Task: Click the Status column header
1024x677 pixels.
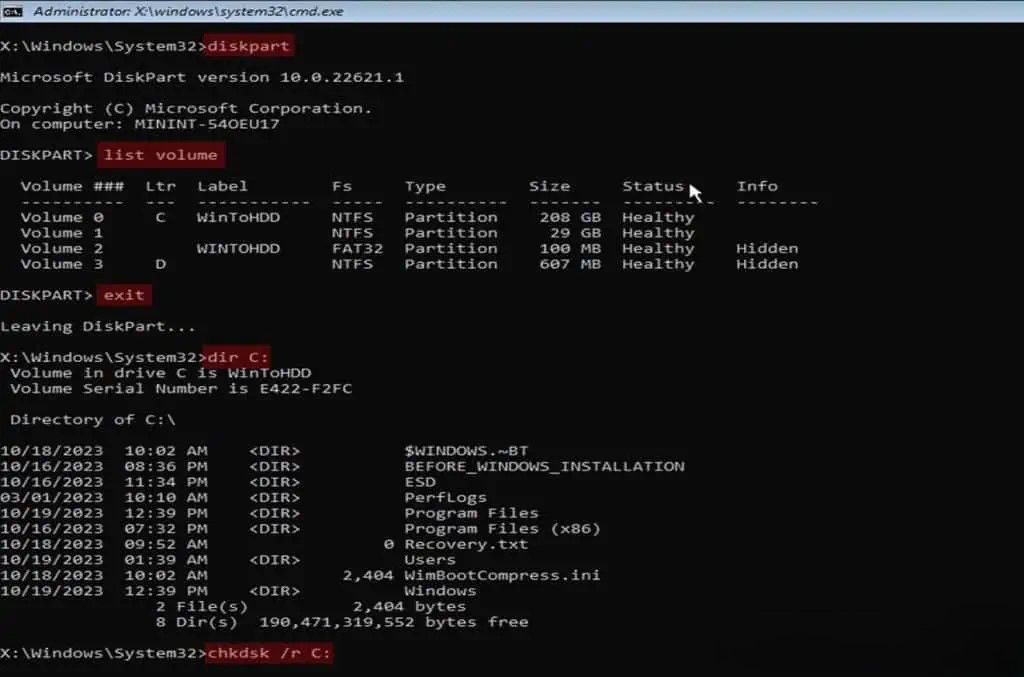Action: 652,186
